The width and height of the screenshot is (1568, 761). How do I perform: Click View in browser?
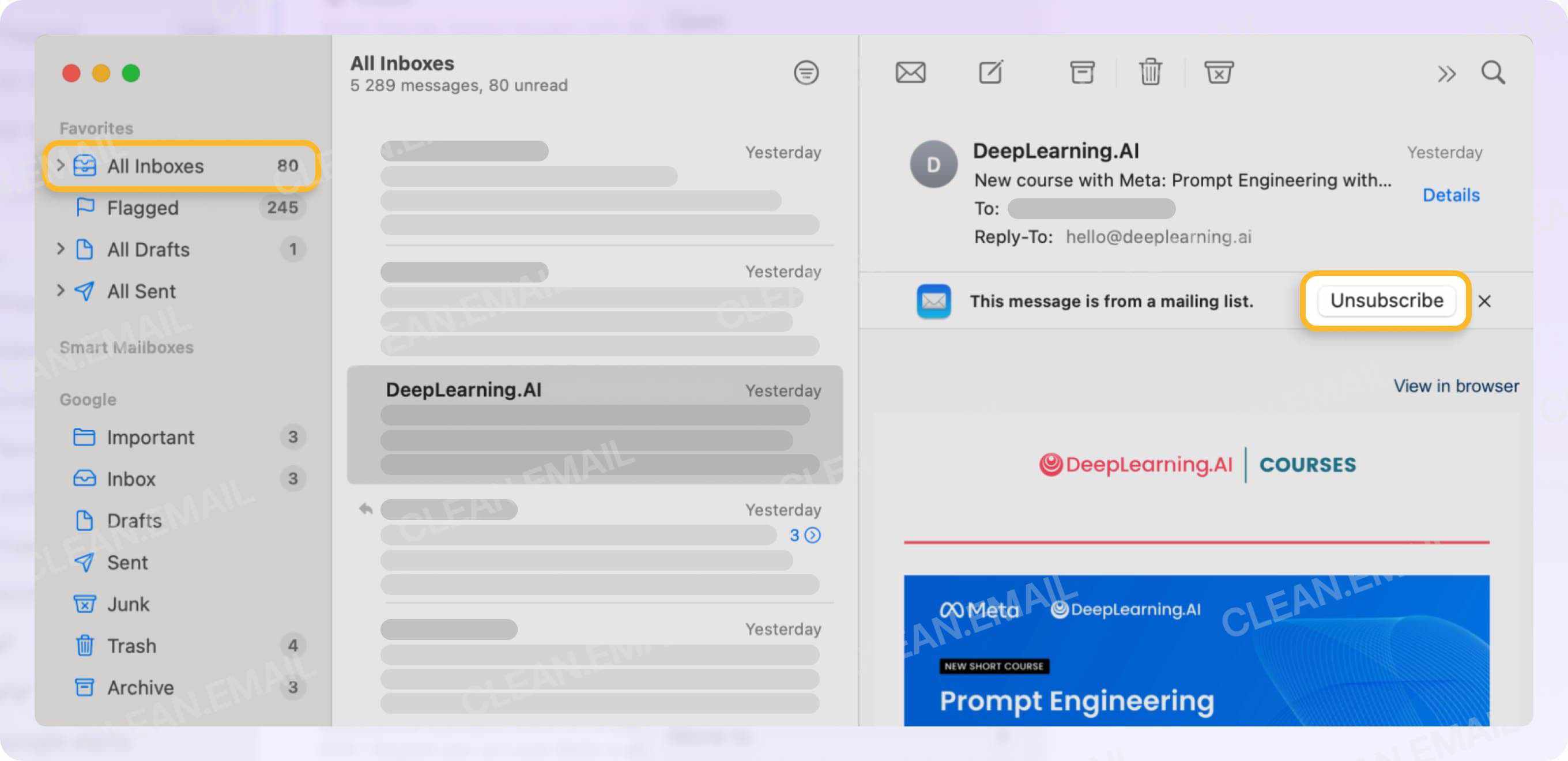[1456, 385]
